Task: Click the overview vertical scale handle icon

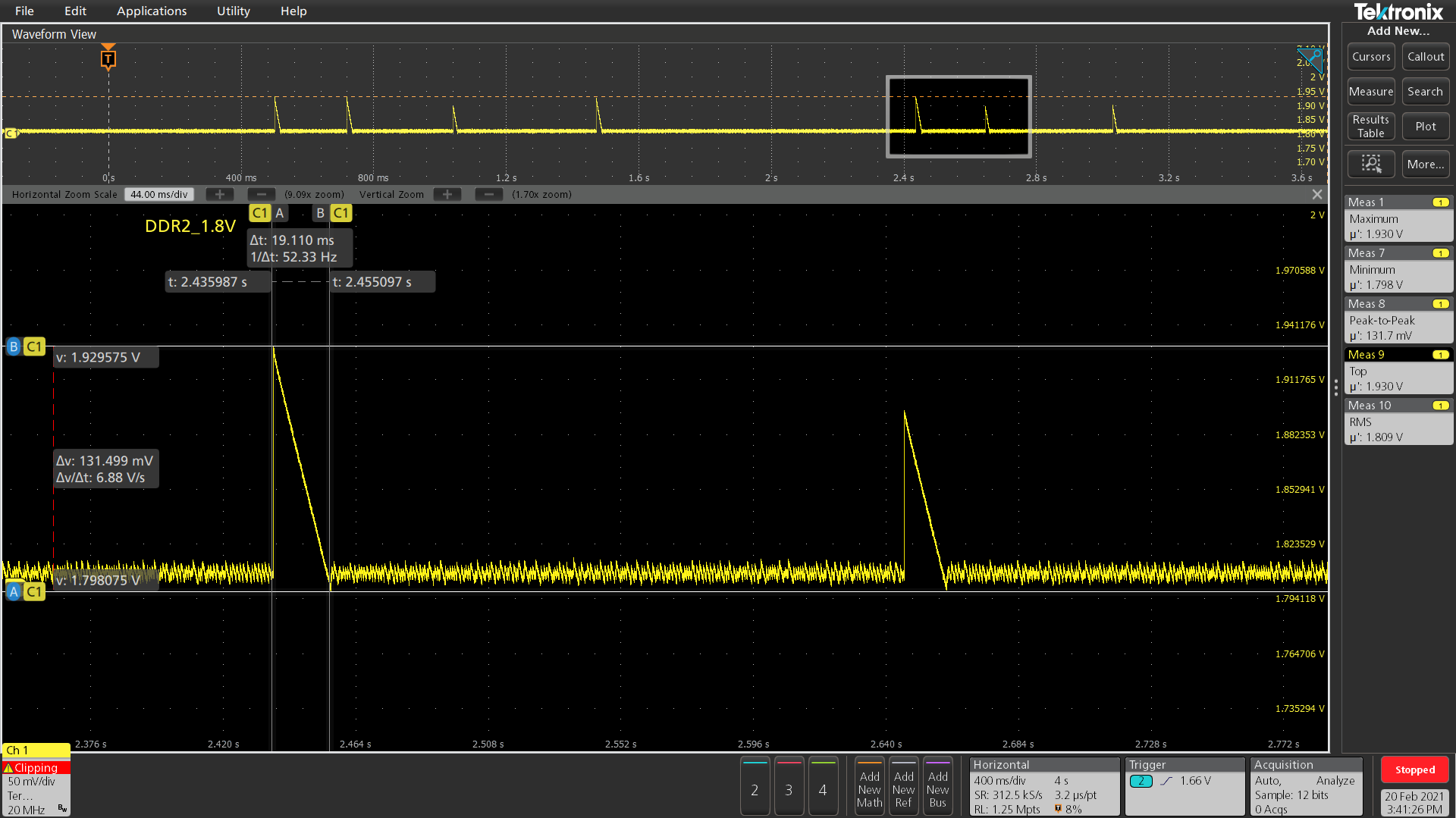Action: click(x=1310, y=59)
